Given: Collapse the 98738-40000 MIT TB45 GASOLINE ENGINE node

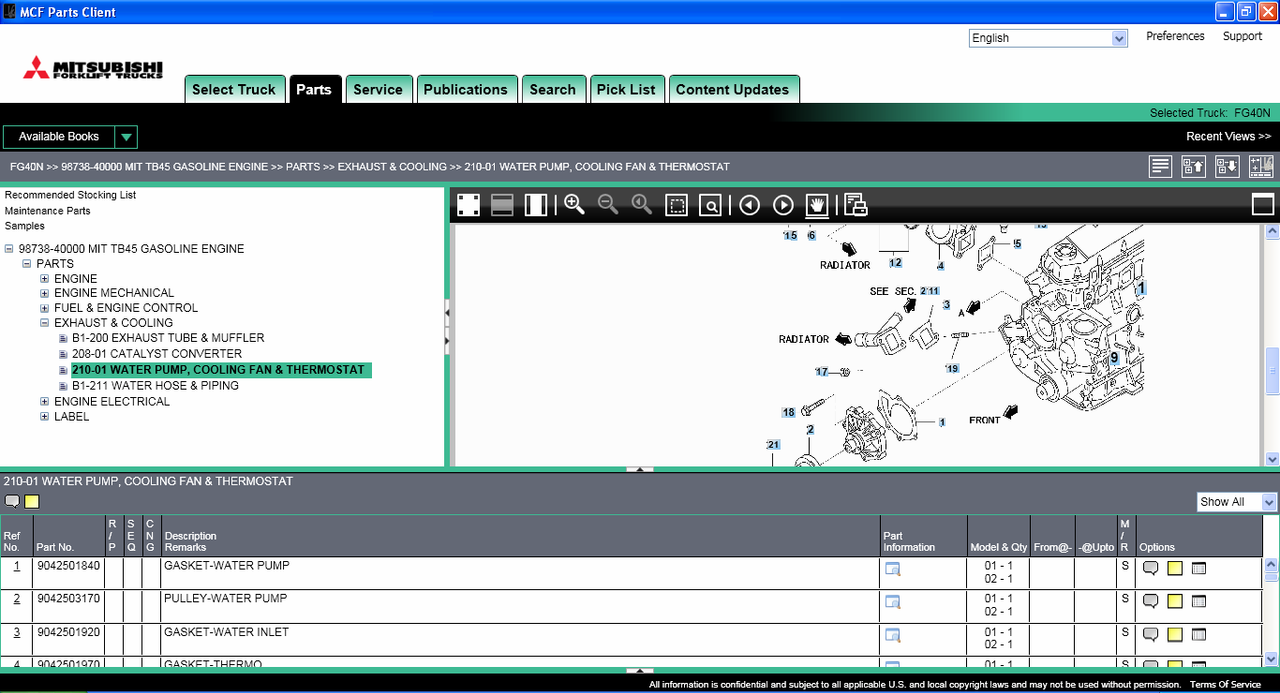Looking at the screenshot, I should coord(9,249).
